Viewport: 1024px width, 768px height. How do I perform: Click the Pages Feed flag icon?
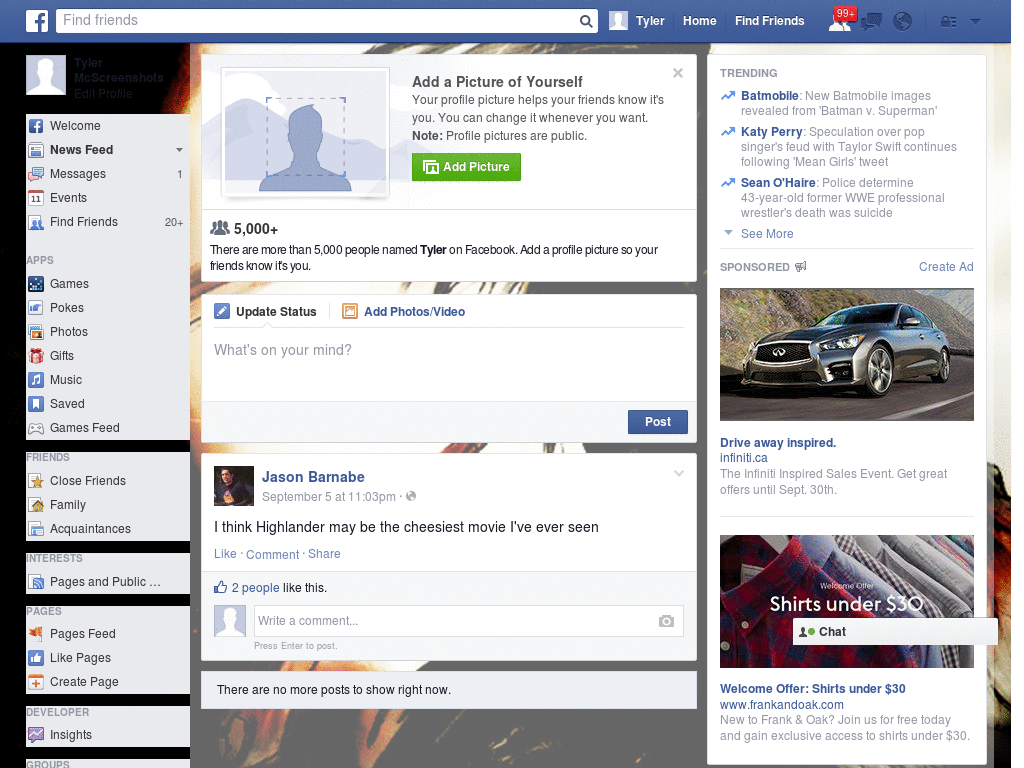[x=36, y=633]
